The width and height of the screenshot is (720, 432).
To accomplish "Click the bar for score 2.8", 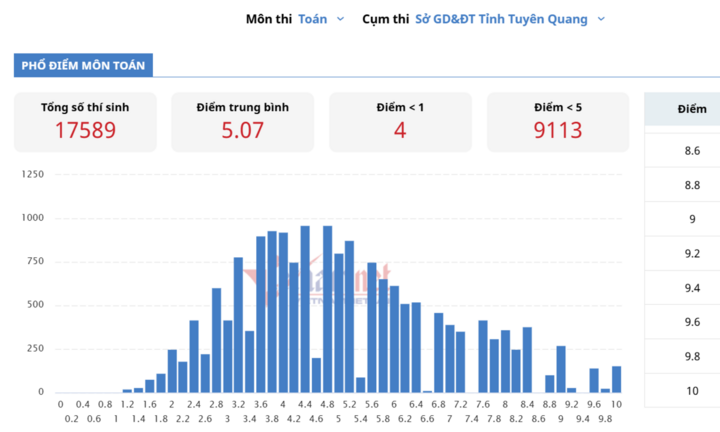I will [x=216, y=341].
